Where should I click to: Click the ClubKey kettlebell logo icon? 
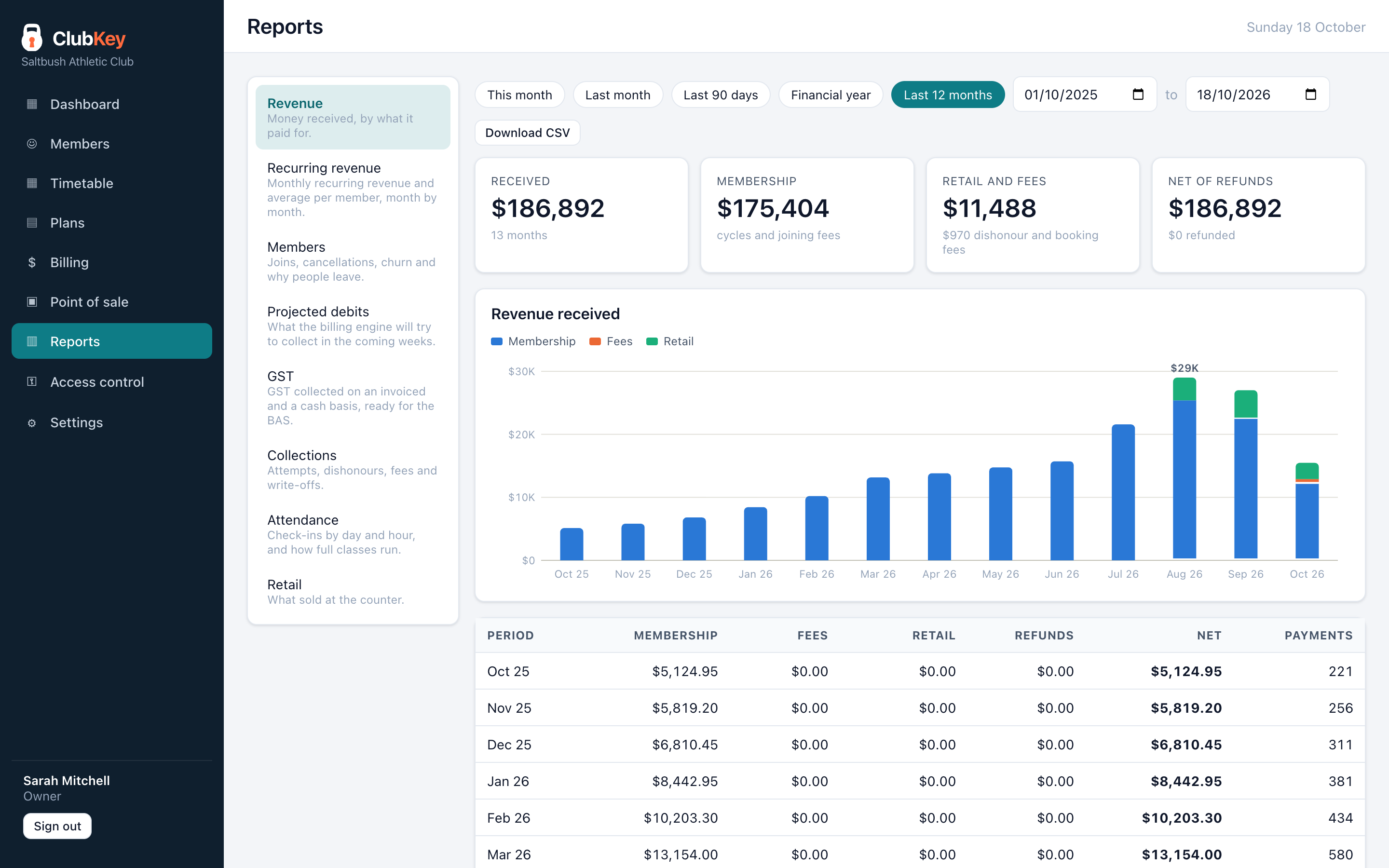(x=32, y=38)
